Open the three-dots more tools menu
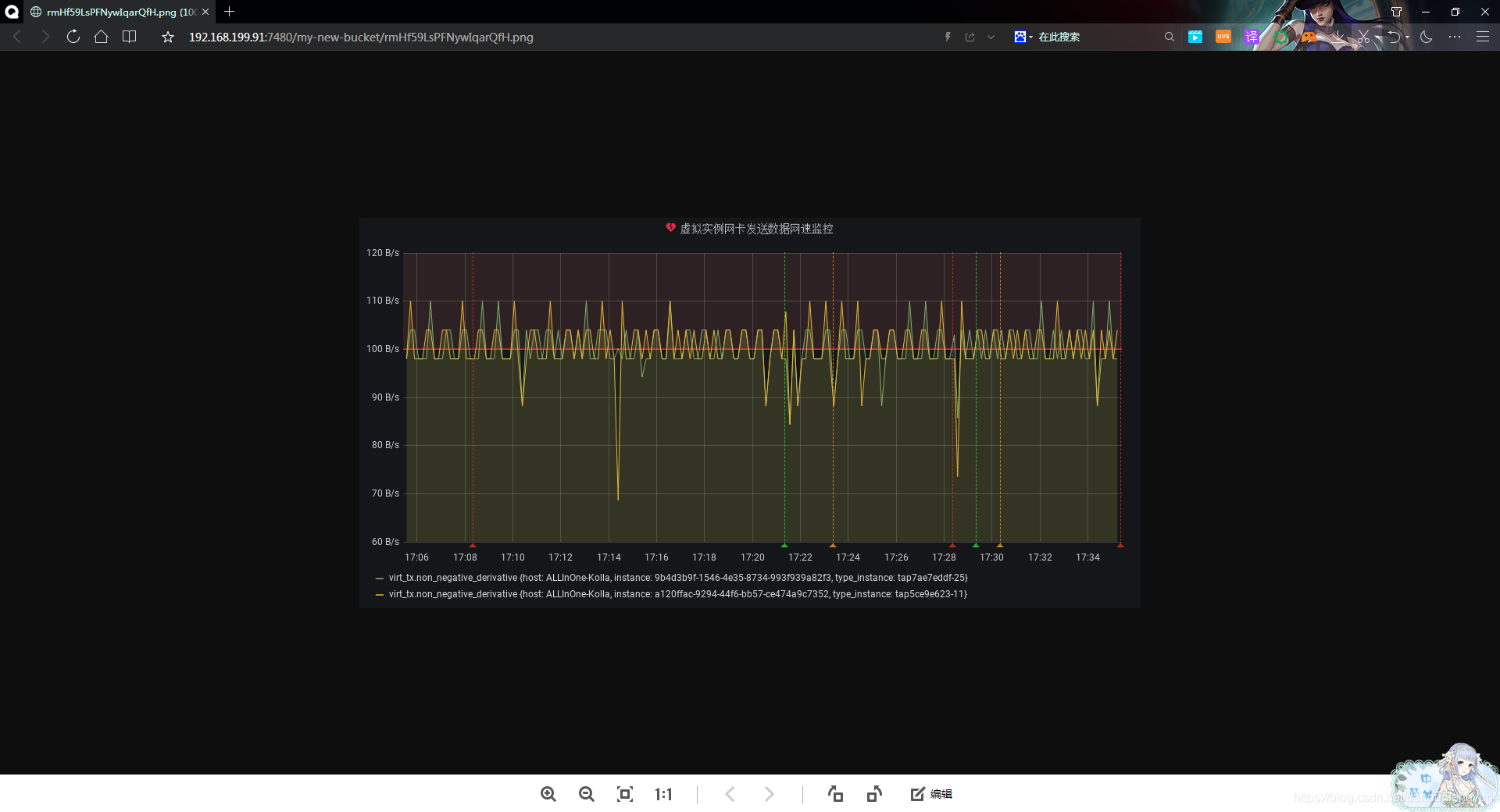Image resolution: width=1500 pixels, height=812 pixels. click(1454, 37)
